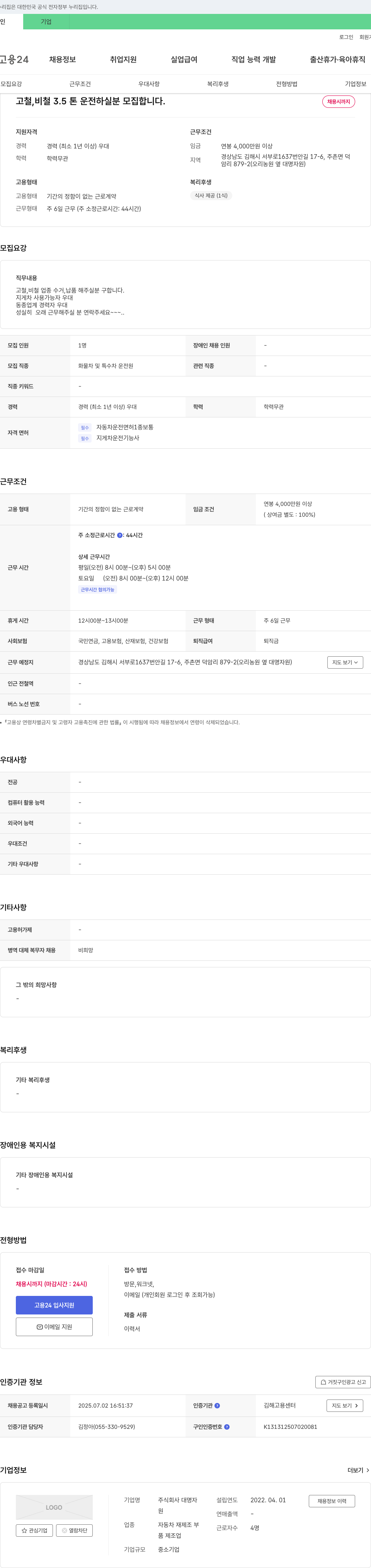This screenshot has height=1568, width=371.
Task: Click 연봉 4,000만원 이상 in 임금 조건
Action: point(288,504)
